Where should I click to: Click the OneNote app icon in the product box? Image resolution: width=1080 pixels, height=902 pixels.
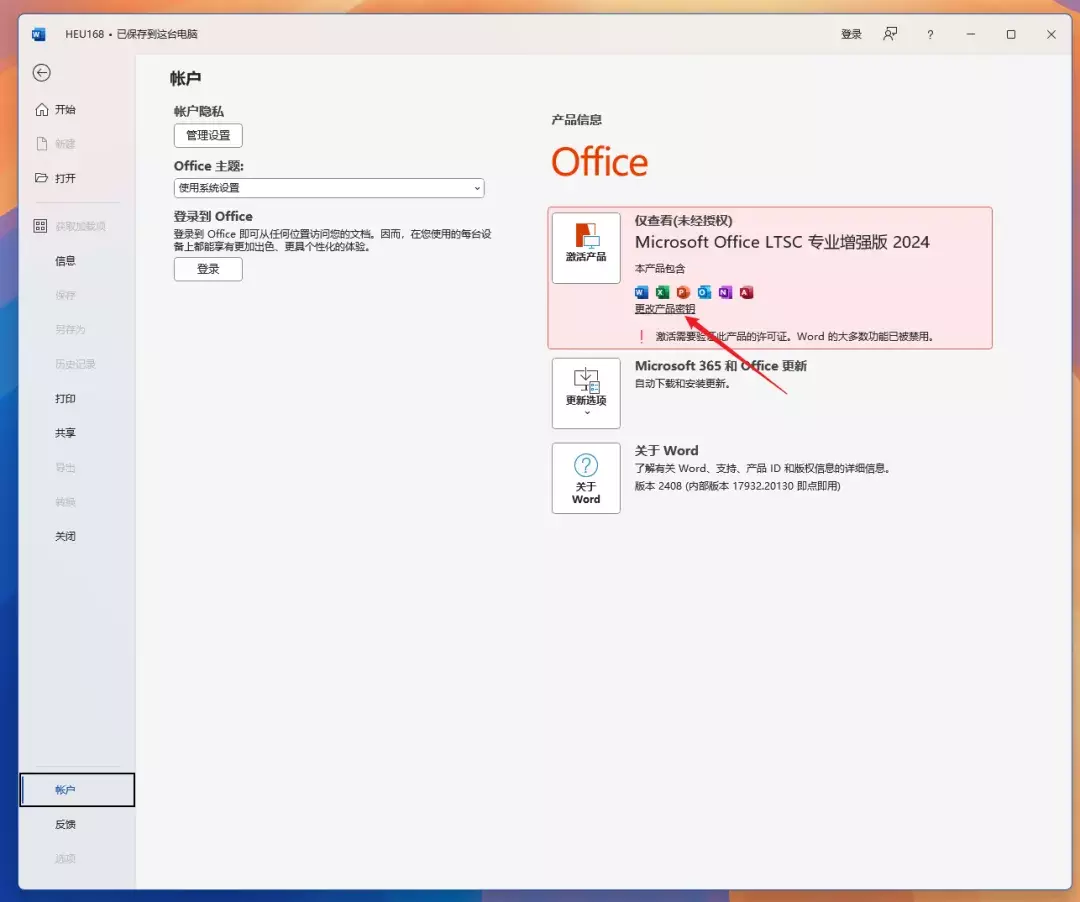725,292
